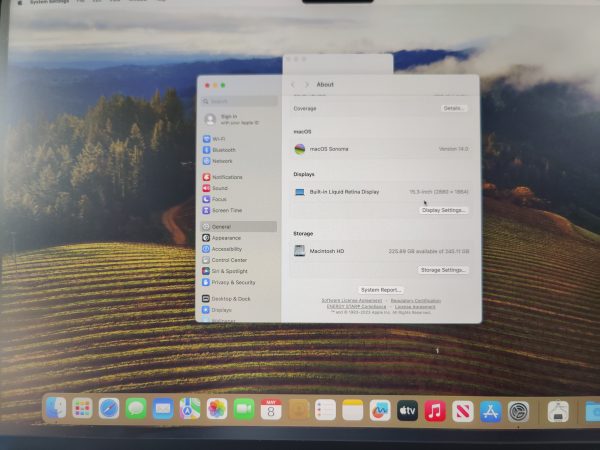
Task: Open Photos app in the Dock
Action: [x=217, y=409]
